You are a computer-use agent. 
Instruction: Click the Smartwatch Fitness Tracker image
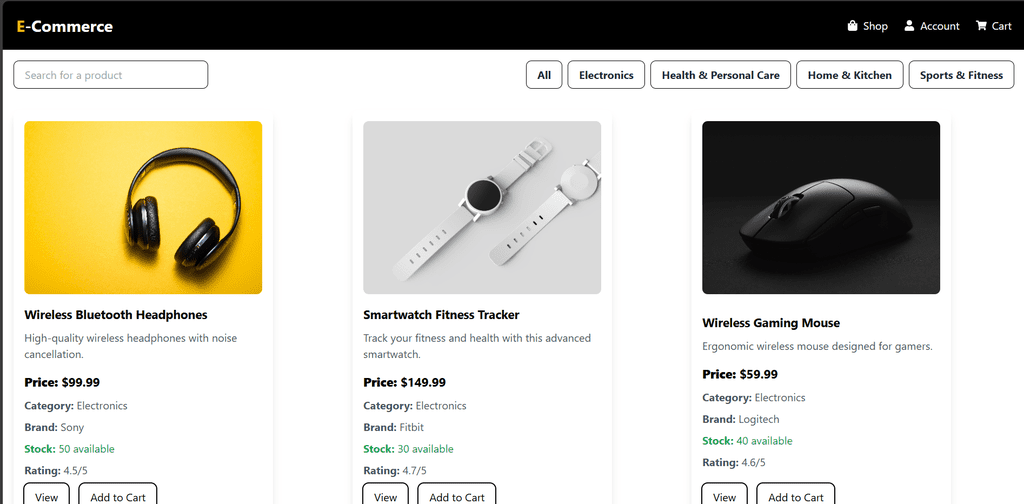[x=482, y=208]
